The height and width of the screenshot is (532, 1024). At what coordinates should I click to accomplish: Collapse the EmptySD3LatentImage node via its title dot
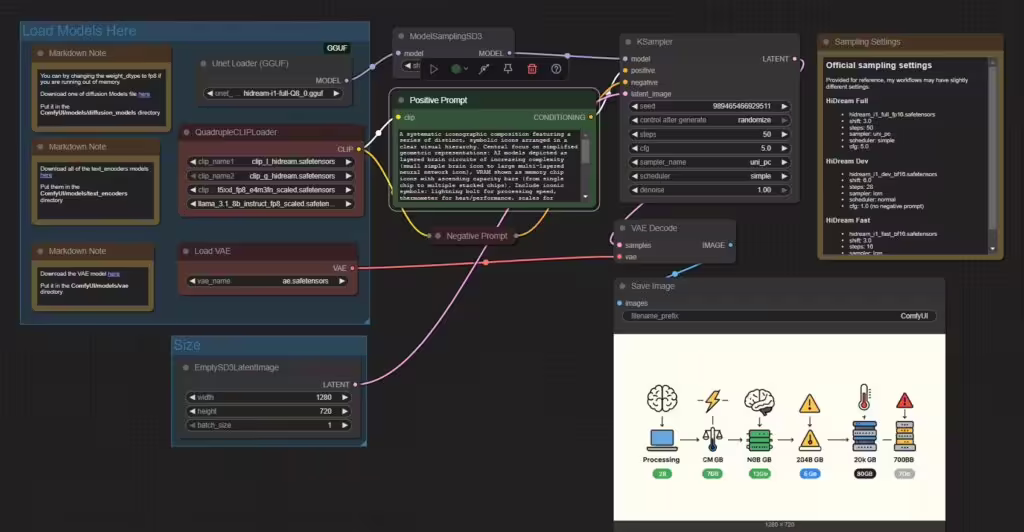coord(186,368)
